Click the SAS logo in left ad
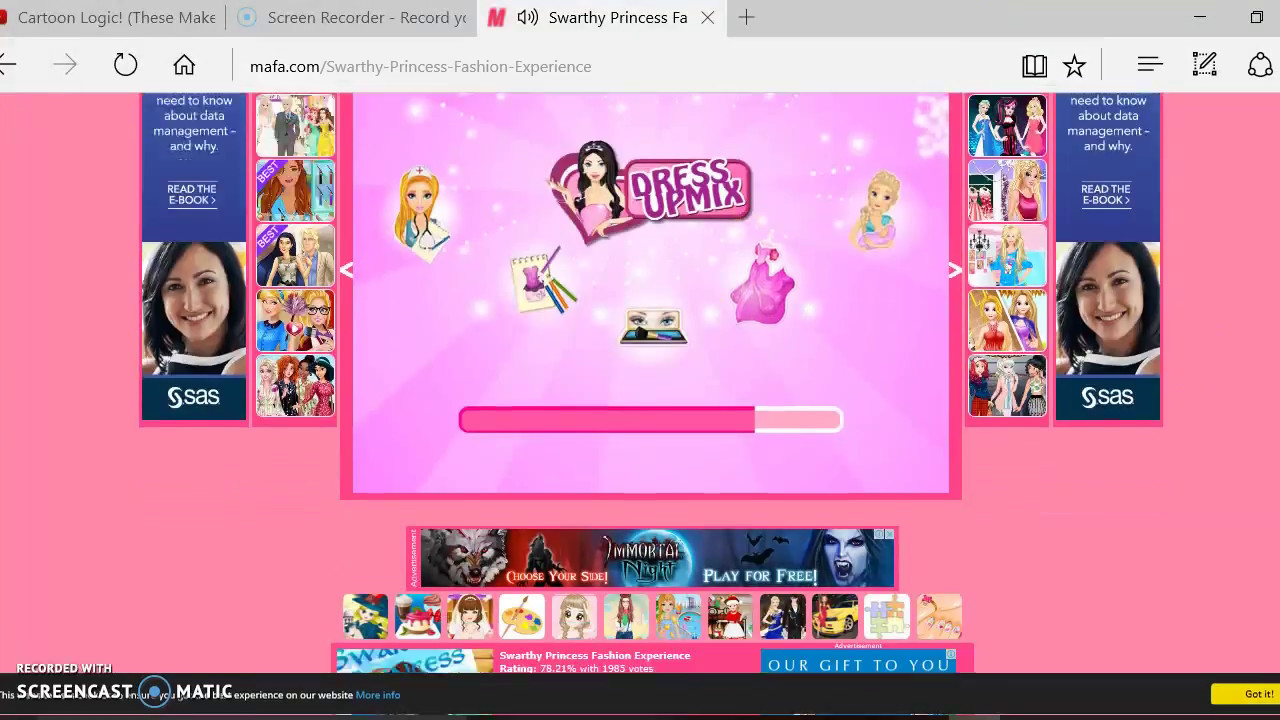The width and height of the screenshot is (1280, 720). (193, 397)
